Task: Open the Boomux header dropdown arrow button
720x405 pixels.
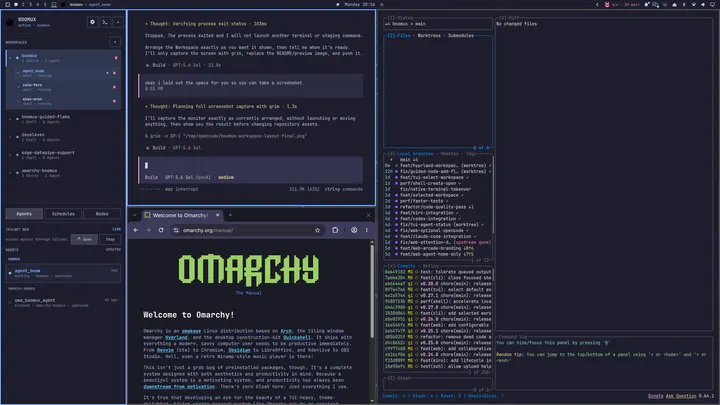Action: (x=118, y=22)
